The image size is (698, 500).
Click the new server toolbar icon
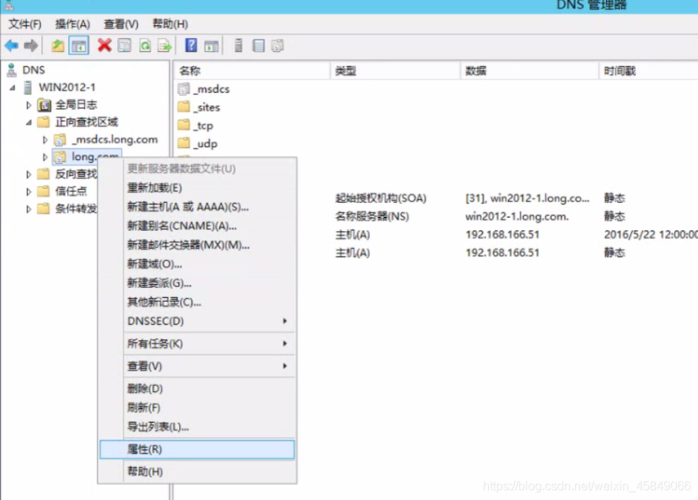point(239,45)
